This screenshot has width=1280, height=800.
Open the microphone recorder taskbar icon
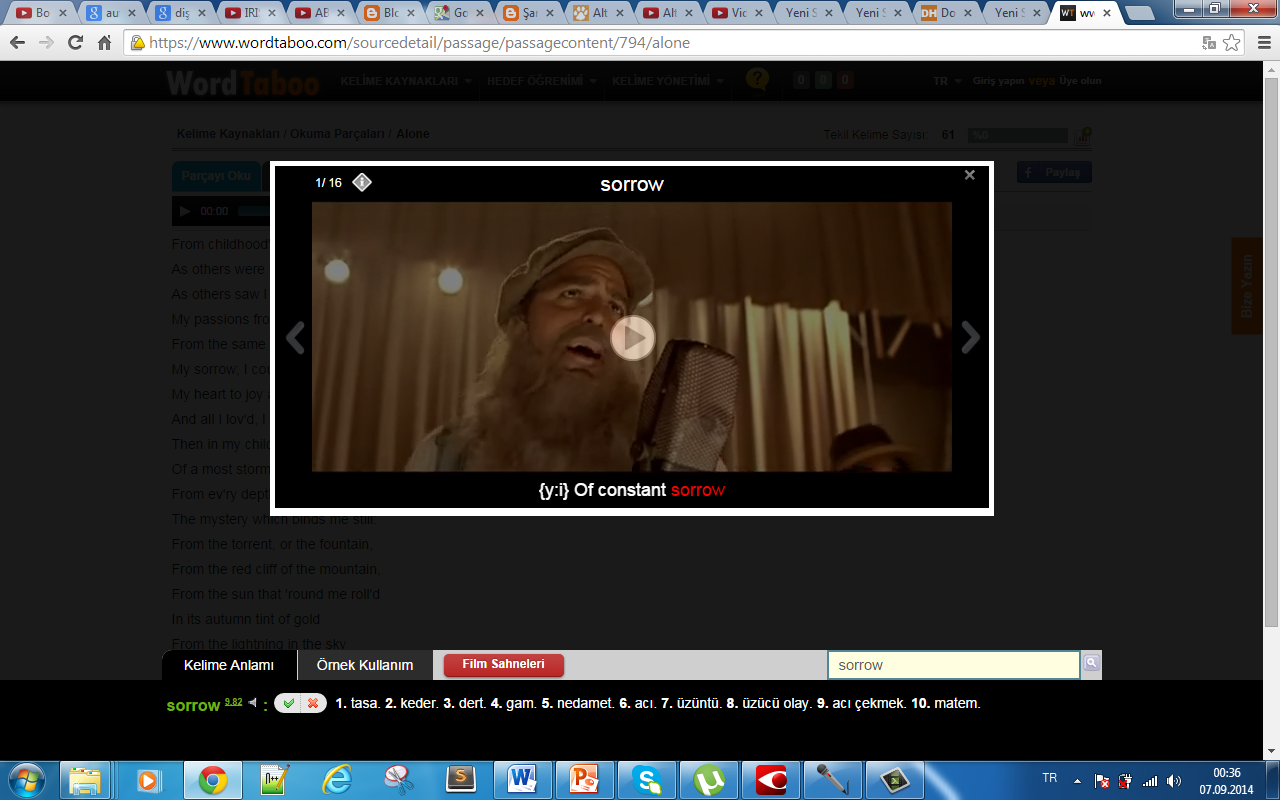click(832, 780)
